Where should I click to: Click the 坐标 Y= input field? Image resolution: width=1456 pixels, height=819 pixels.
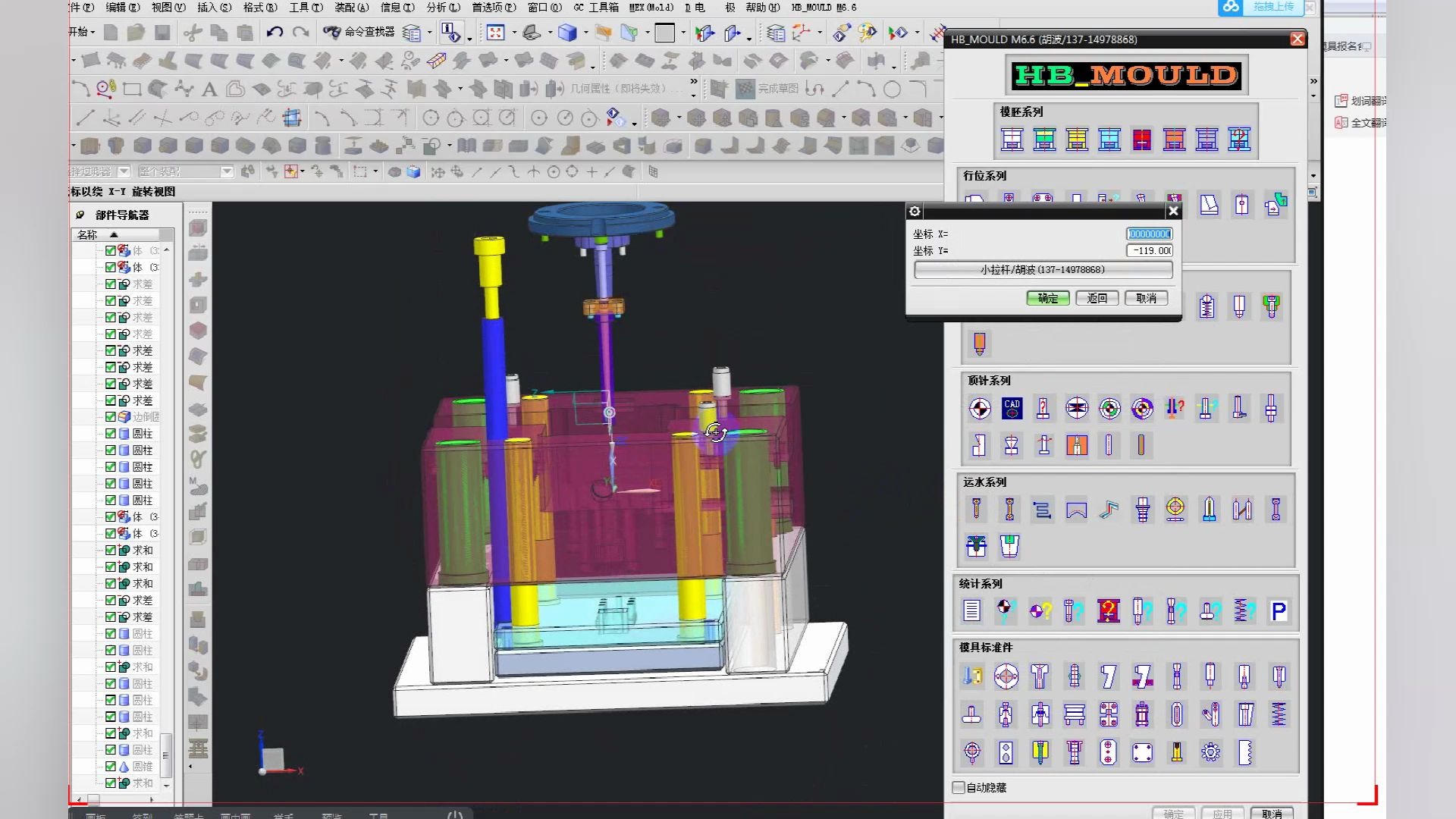[x=1149, y=251]
